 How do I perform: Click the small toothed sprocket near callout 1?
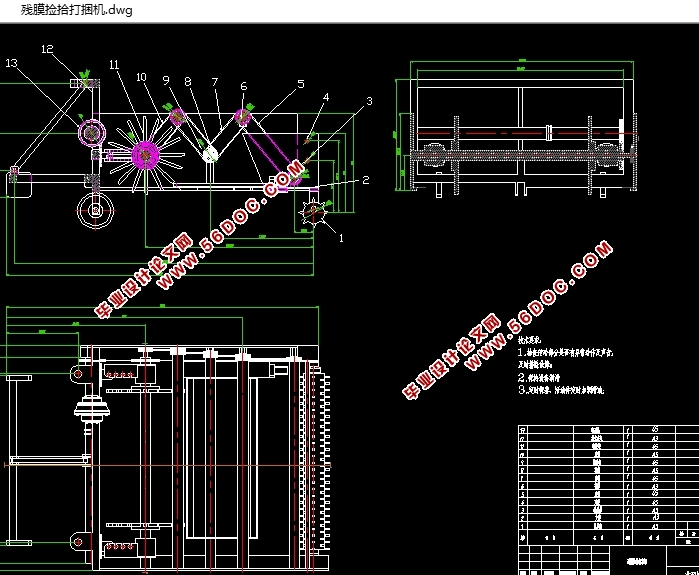(313, 211)
